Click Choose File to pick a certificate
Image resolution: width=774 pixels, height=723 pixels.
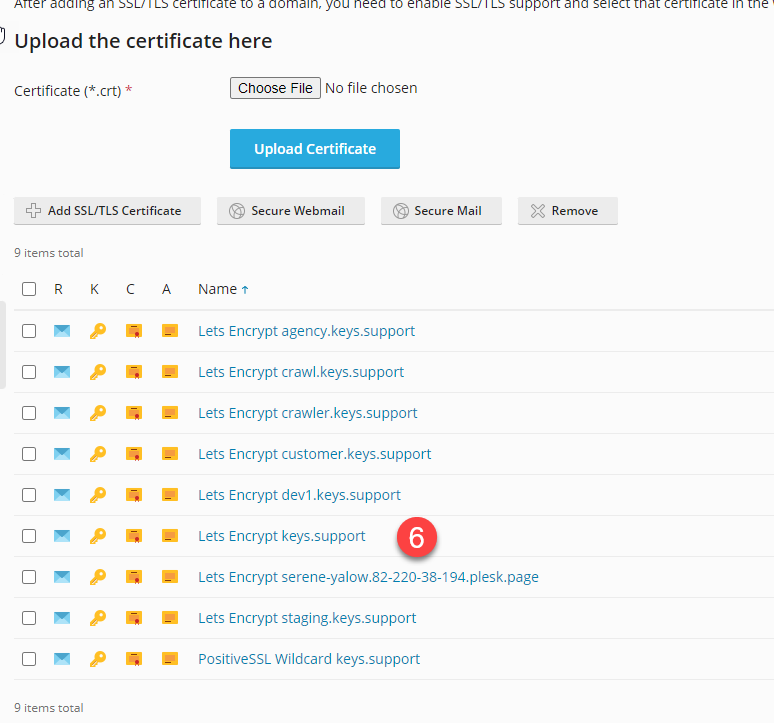(276, 88)
